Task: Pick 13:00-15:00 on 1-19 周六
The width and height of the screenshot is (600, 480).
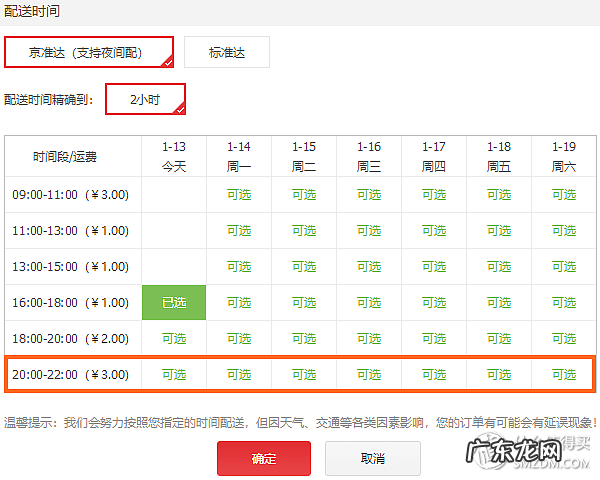Action: [x=564, y=266]
